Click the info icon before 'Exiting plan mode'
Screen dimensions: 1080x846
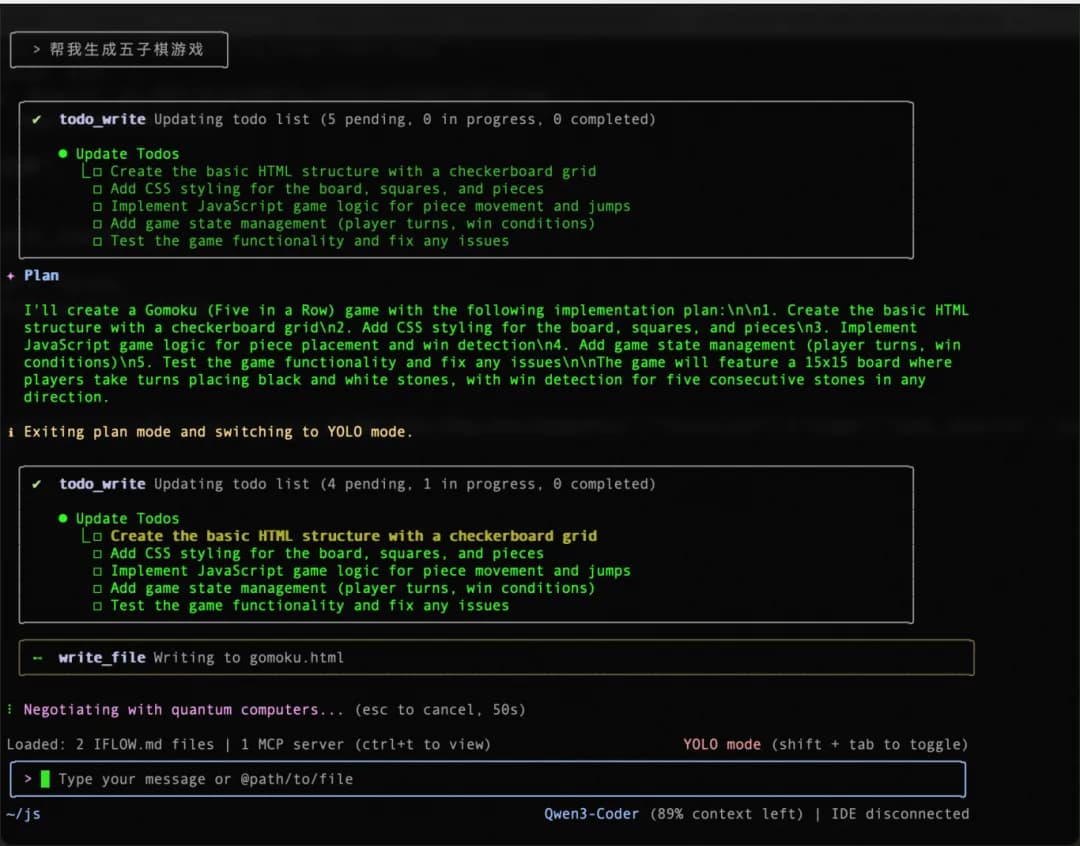click(11, 432)
